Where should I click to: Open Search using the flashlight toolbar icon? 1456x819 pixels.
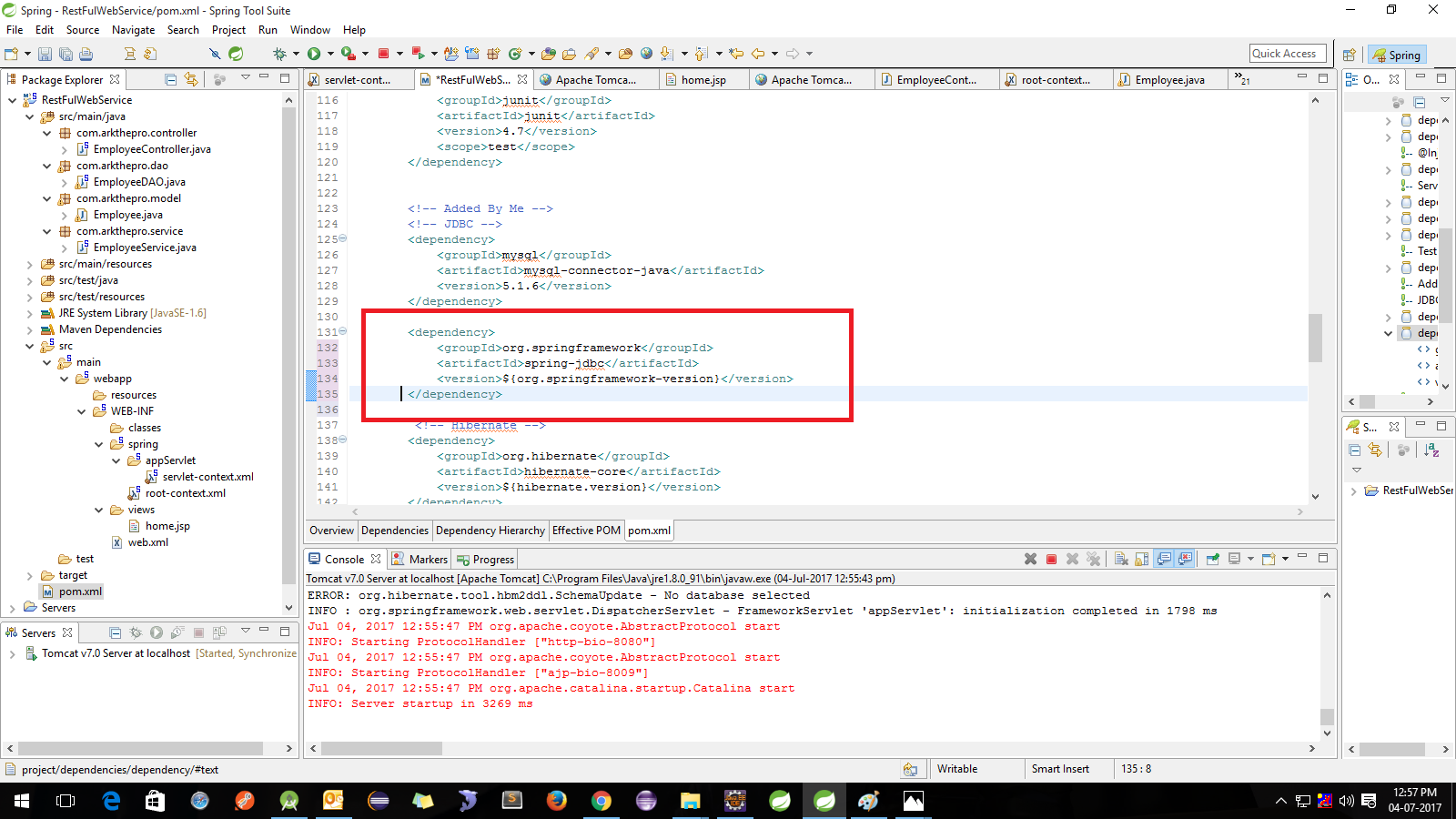[591, 53]
